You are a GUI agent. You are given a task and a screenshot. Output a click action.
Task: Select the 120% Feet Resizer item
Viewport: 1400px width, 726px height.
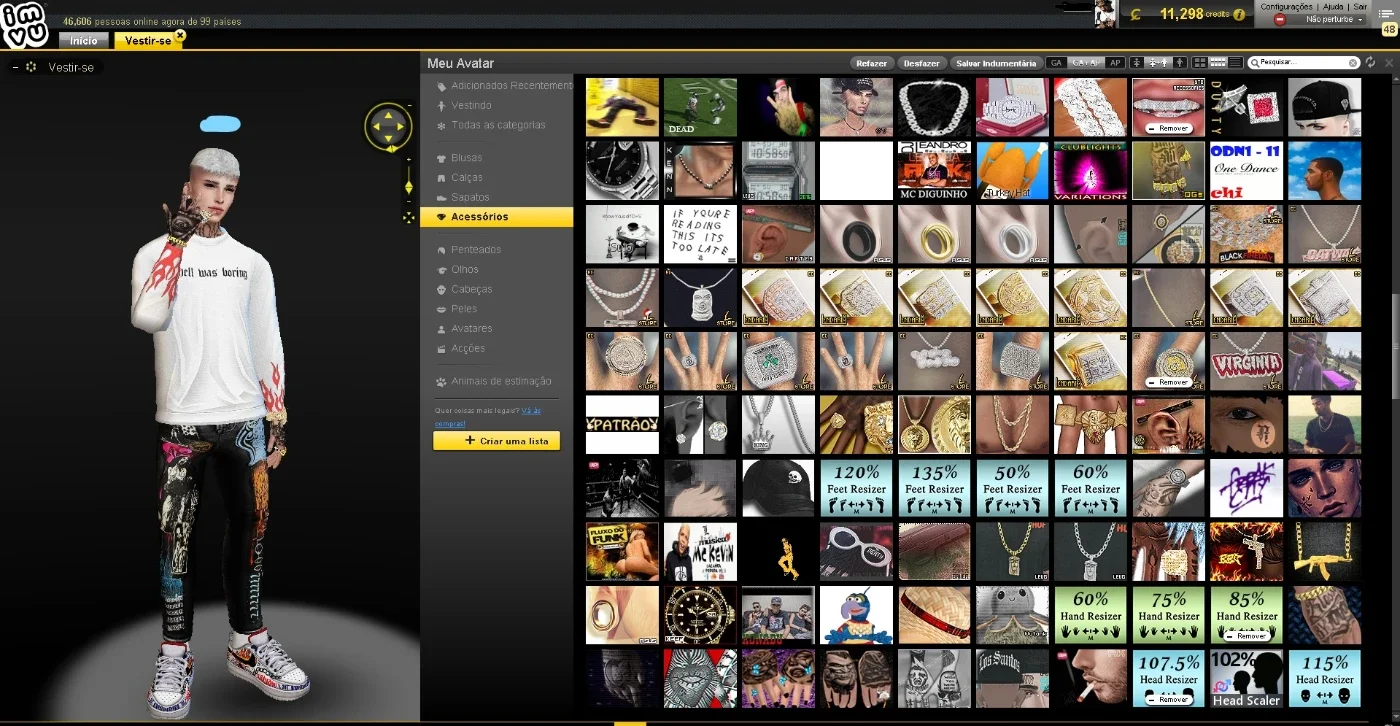857,488
